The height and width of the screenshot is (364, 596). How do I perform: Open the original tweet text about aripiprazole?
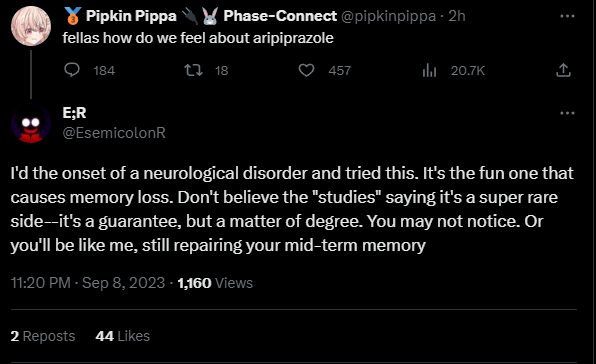(x=198, y=38)
